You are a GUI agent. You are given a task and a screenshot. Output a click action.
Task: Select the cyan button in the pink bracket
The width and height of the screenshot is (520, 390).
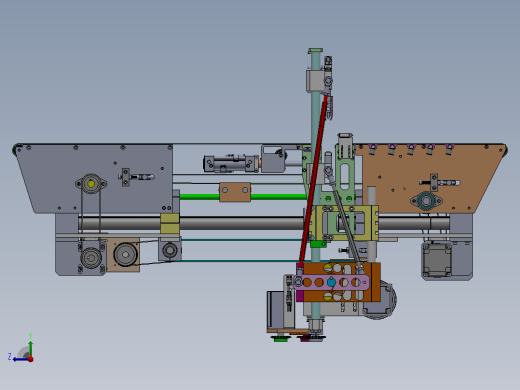(x=331, y=283)
